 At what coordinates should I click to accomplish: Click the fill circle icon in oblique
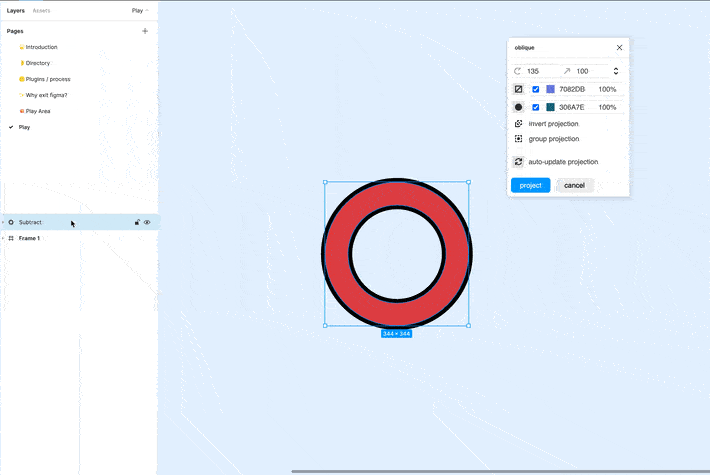(x=518, y=107)
